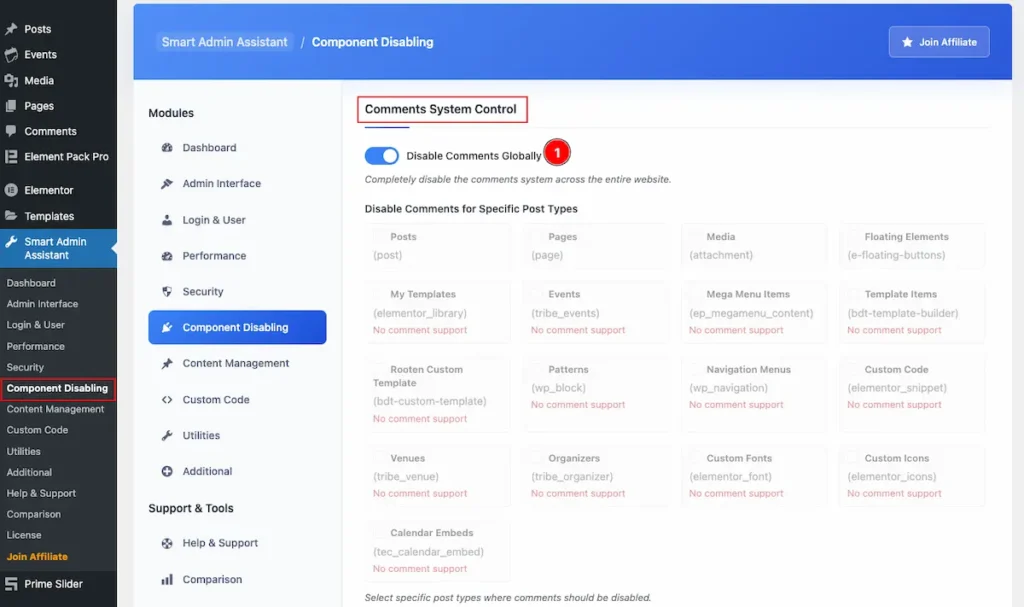Check the Template Items checkbox
The width and height of the screenshot is (1024, 607).
[853, 293]
